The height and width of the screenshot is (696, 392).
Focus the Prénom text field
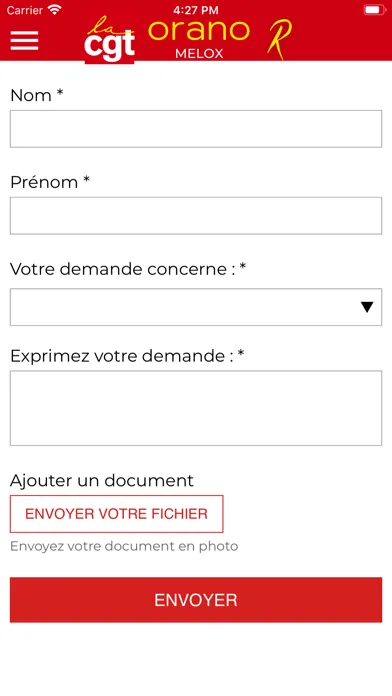(x=196, y=216)
